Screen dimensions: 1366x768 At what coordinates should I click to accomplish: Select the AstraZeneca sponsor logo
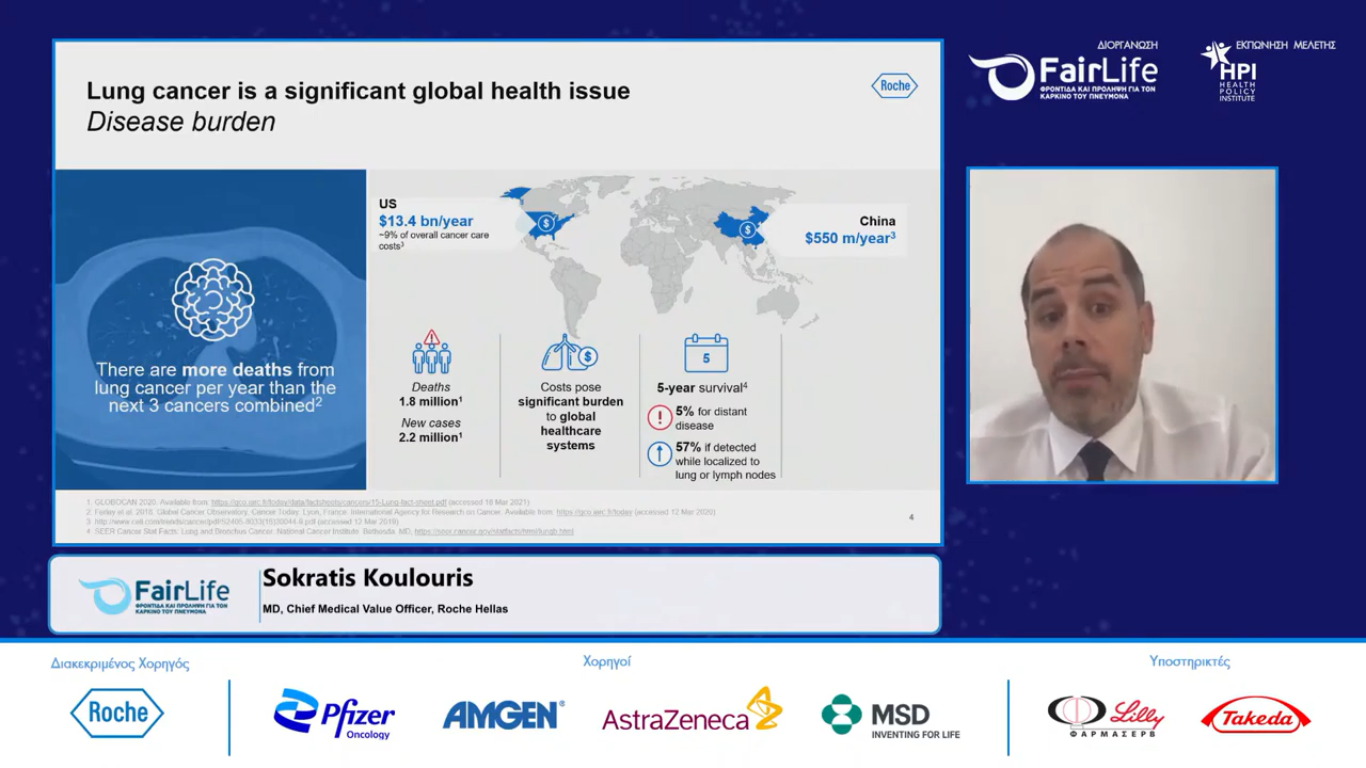(691, 712)
